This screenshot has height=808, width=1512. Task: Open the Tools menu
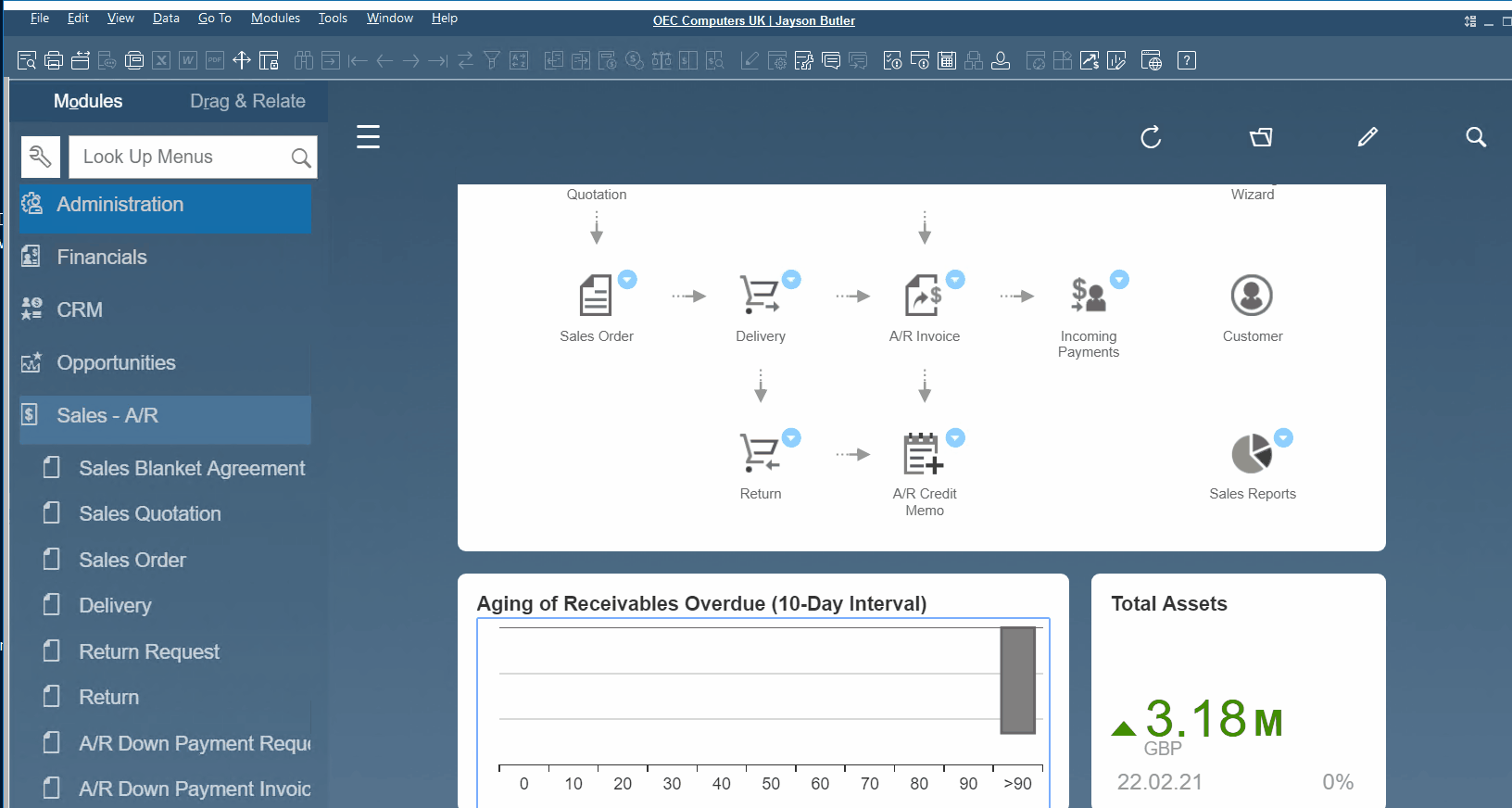(x=333, y=18)
